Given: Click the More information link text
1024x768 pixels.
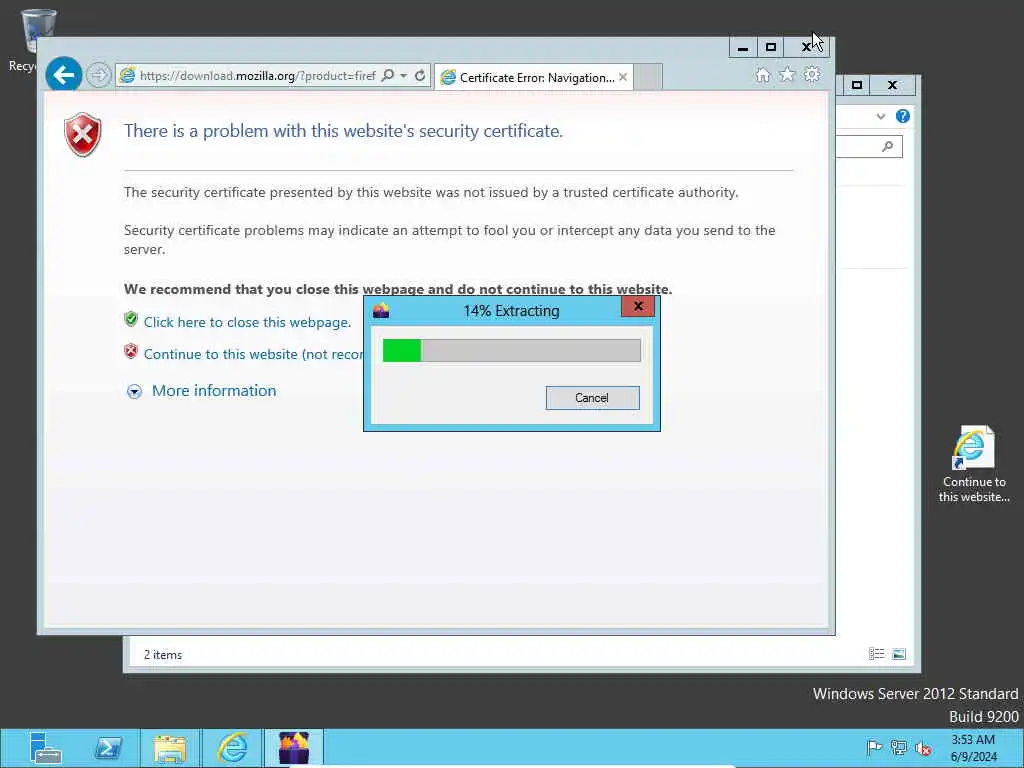Looking at the screenshot, I should coord(214,391).
